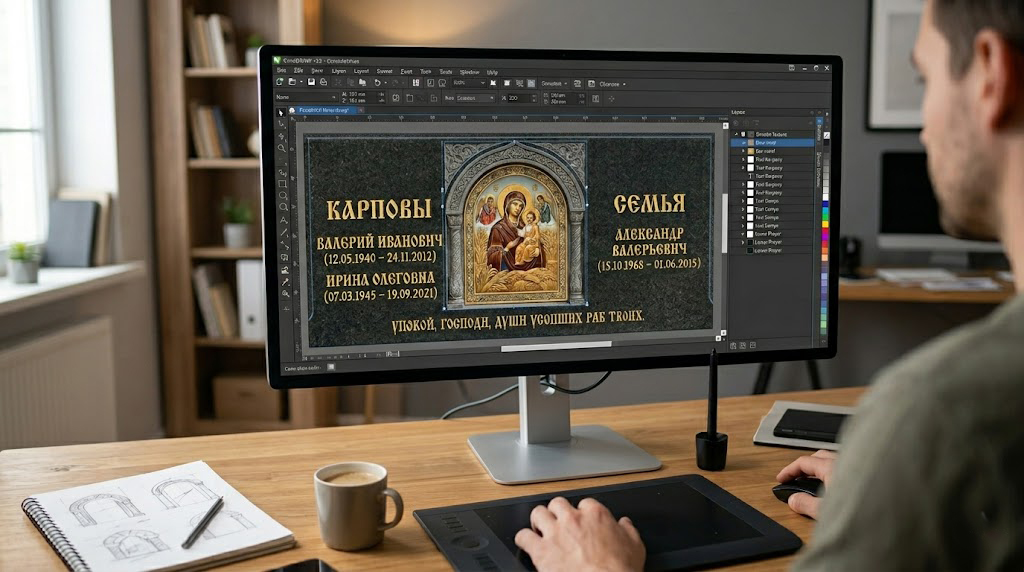Viewport: 1024px width, 572px height.
Task: Pick the green swatch in color palette
Action: pos(825,217)
